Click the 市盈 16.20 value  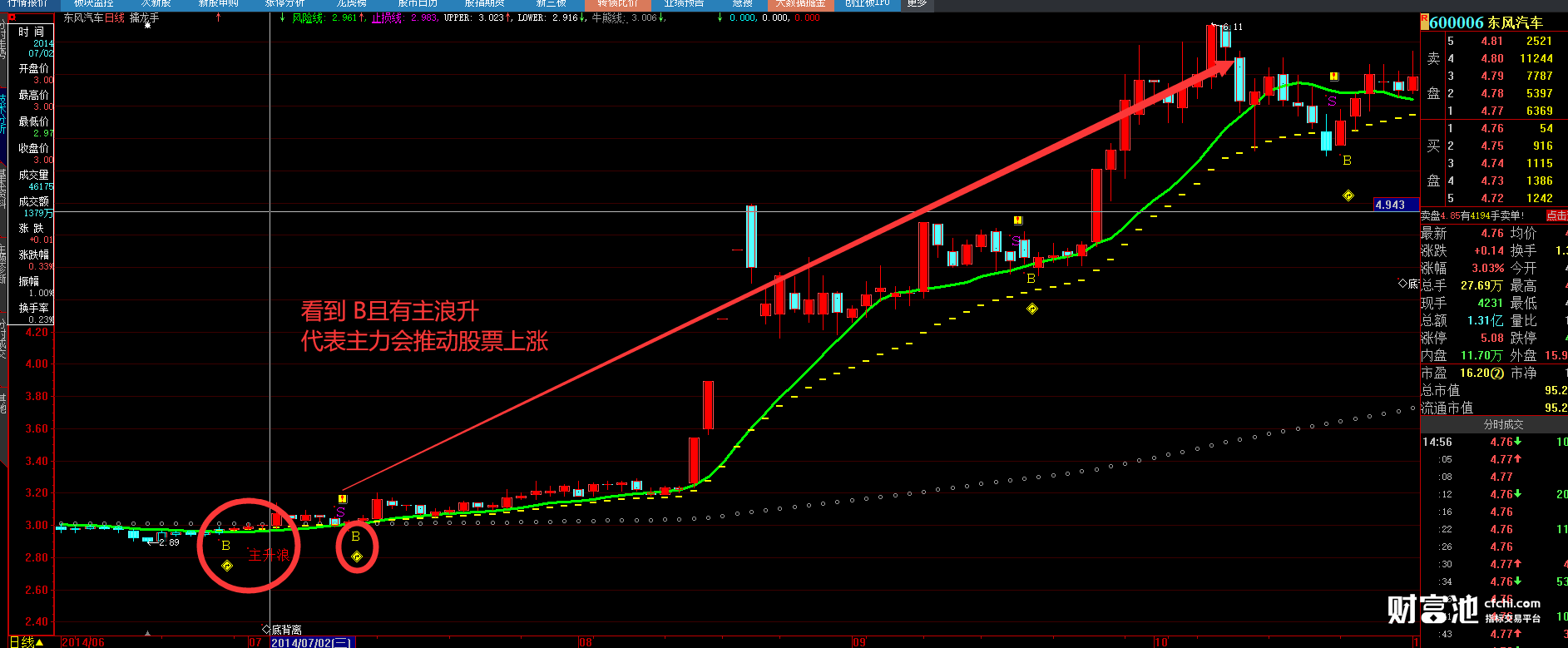pos(1481,373)
